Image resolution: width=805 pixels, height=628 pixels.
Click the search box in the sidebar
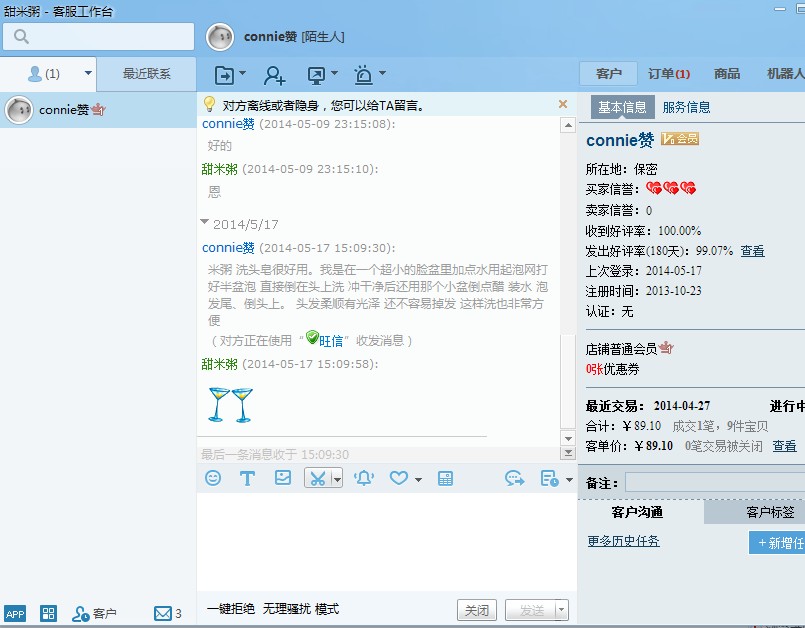point(99,36)
